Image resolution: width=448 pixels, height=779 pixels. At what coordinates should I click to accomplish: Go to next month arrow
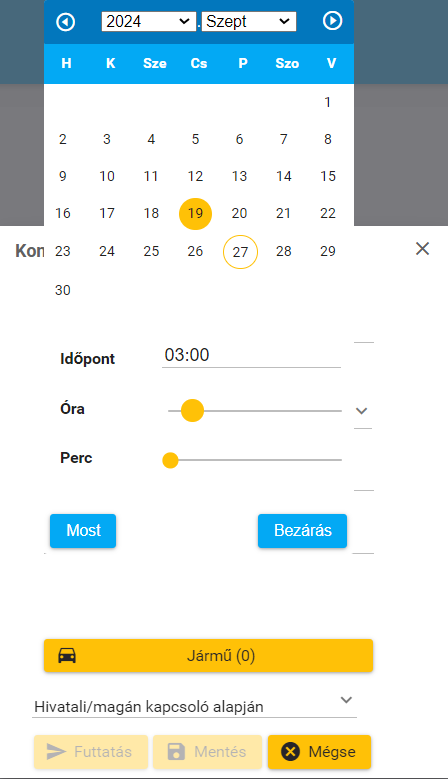tap(332, 21)
